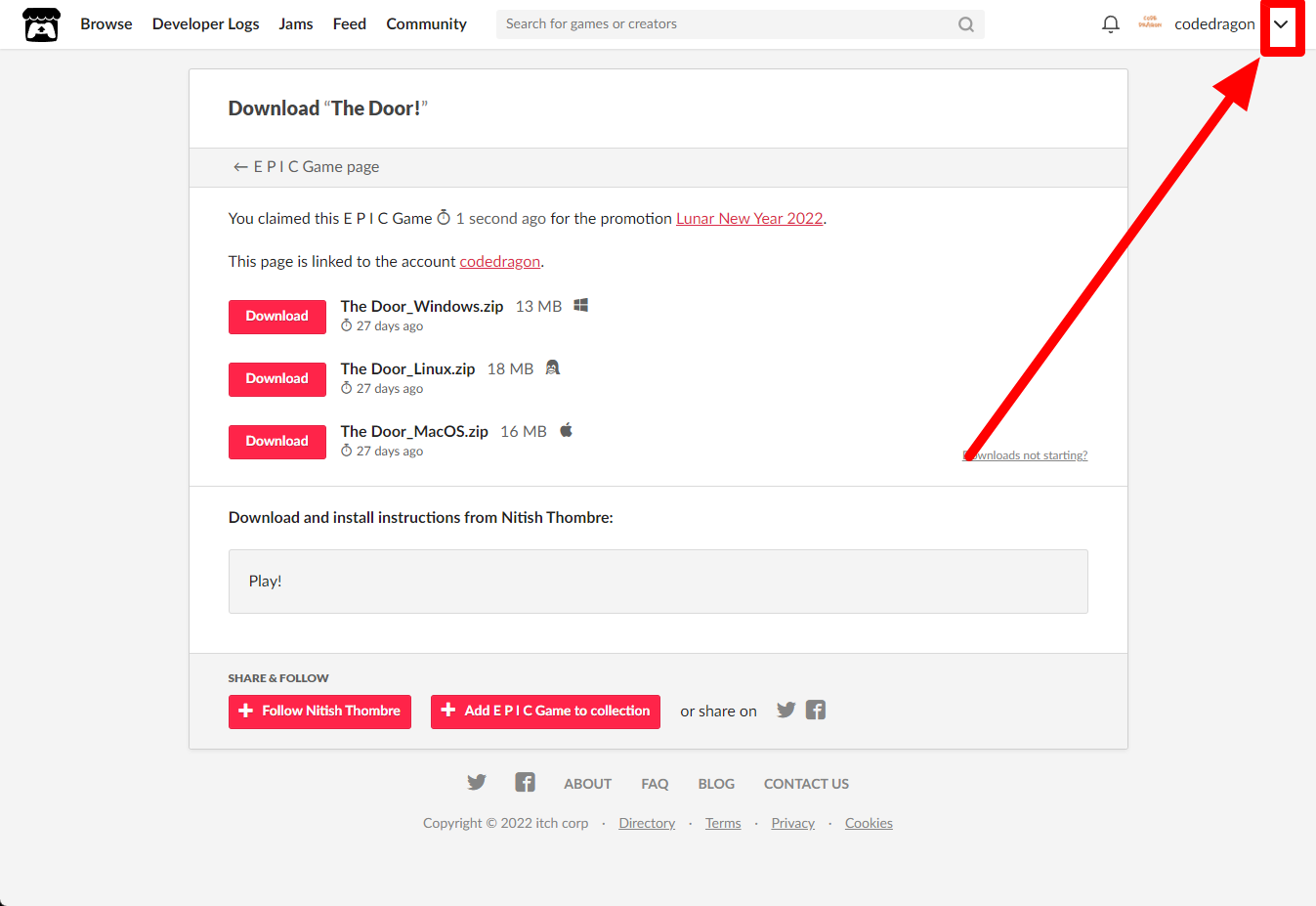
Task: Click the Apple macOS icon
Action: [566, 430]
